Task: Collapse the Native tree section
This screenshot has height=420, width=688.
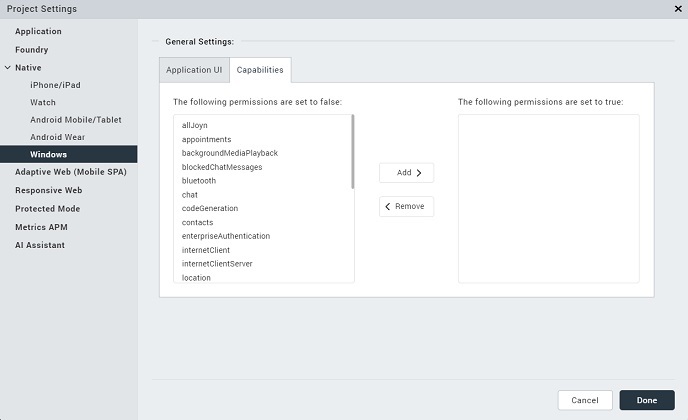Action: coord(7,68)
